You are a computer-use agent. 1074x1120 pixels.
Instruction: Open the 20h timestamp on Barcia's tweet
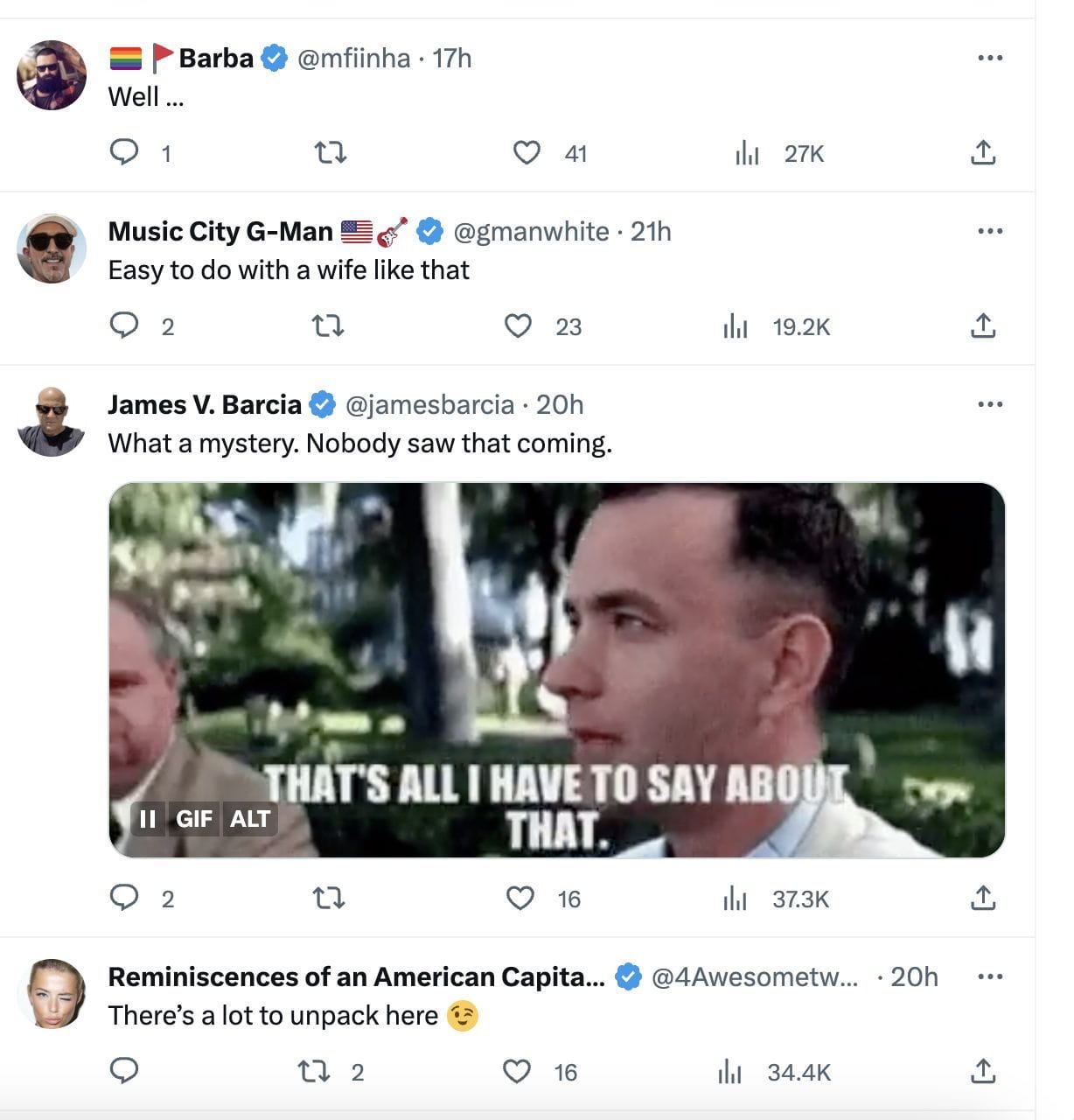pos(560,404)
